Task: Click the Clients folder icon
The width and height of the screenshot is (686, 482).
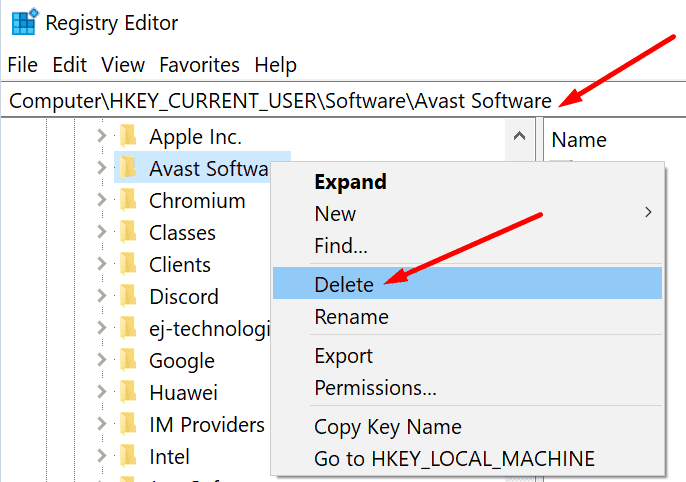Action: [129, 264]
